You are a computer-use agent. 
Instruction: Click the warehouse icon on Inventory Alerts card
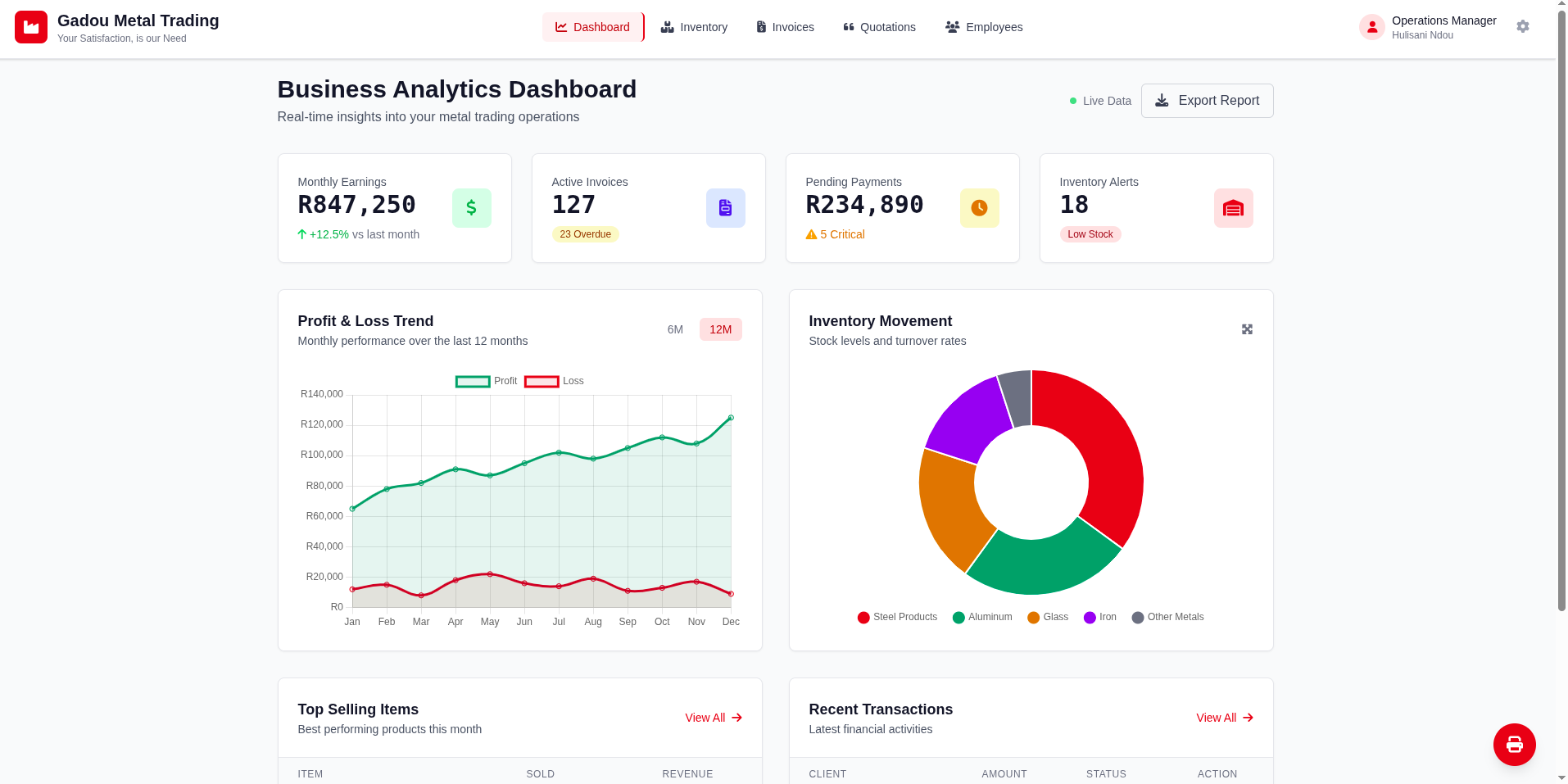[x=1233, y=207]
